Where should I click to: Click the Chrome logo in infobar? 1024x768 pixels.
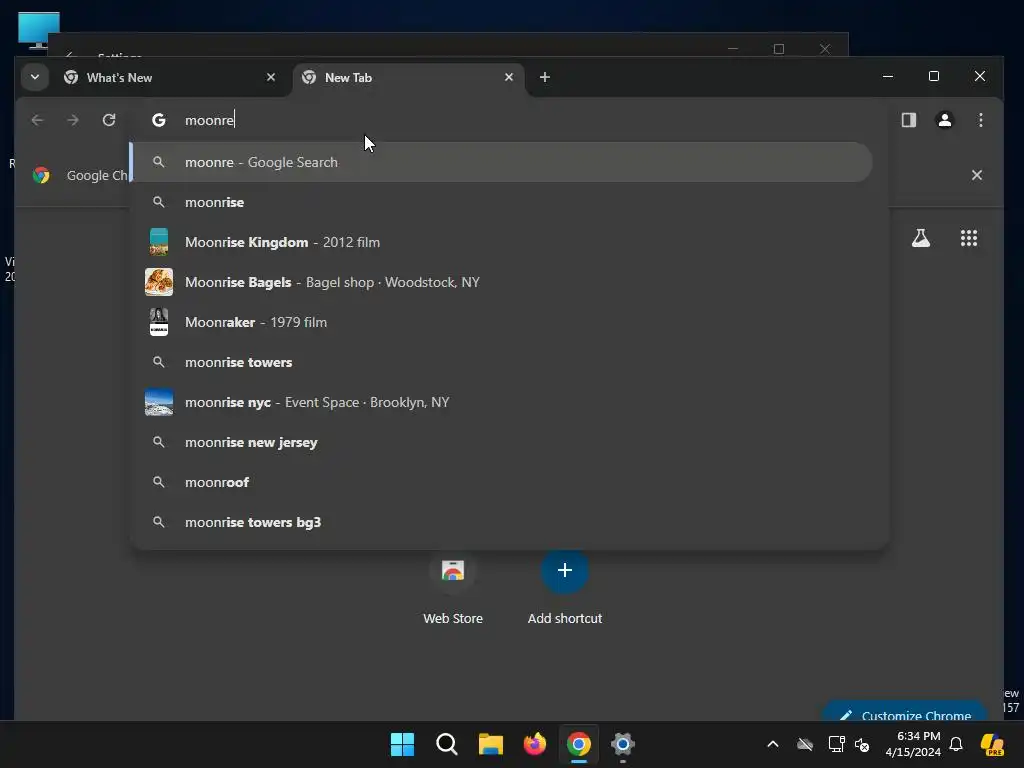click(x=41, y=175)
